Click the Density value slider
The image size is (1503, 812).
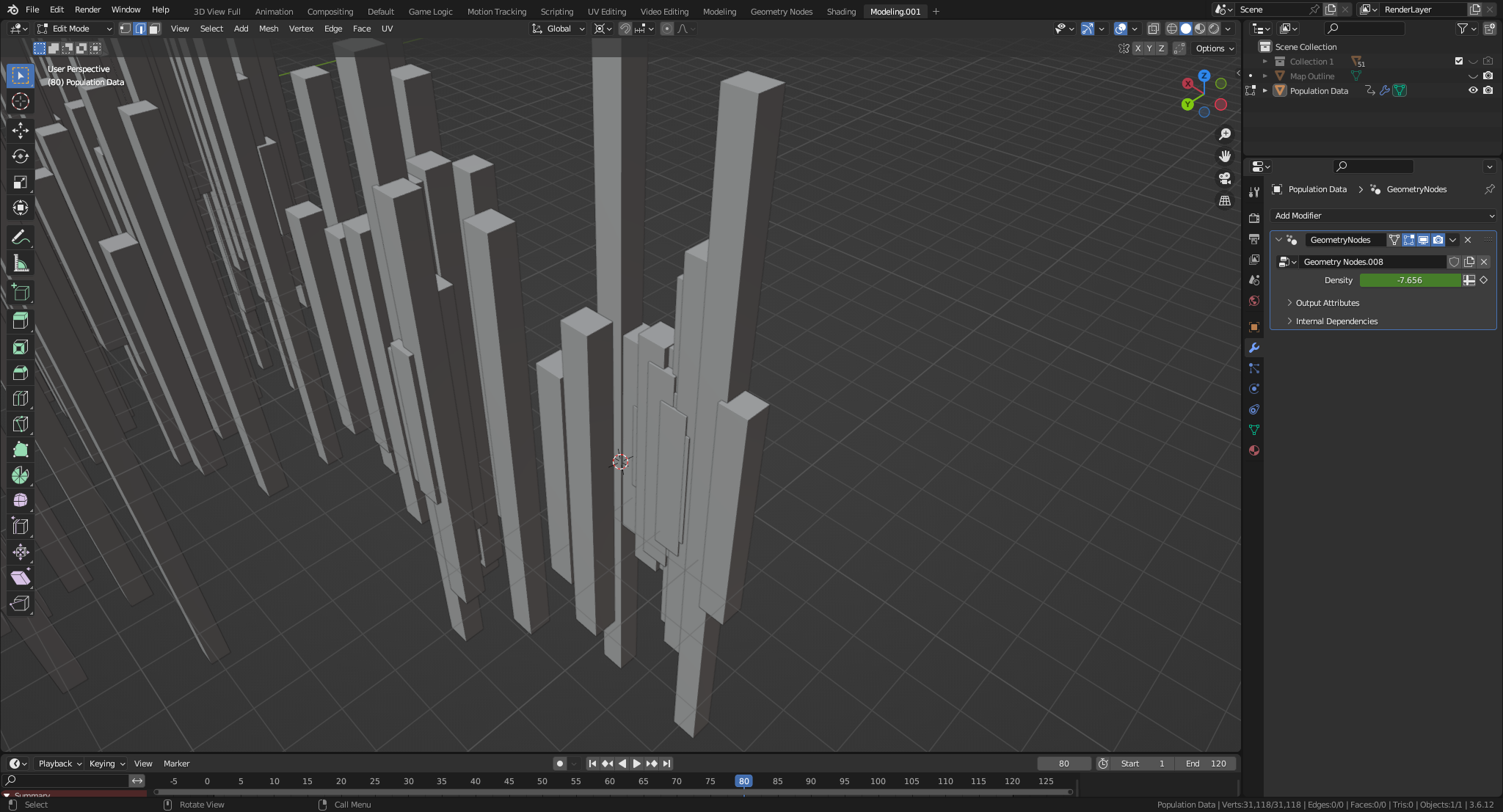coord(1410,280)
